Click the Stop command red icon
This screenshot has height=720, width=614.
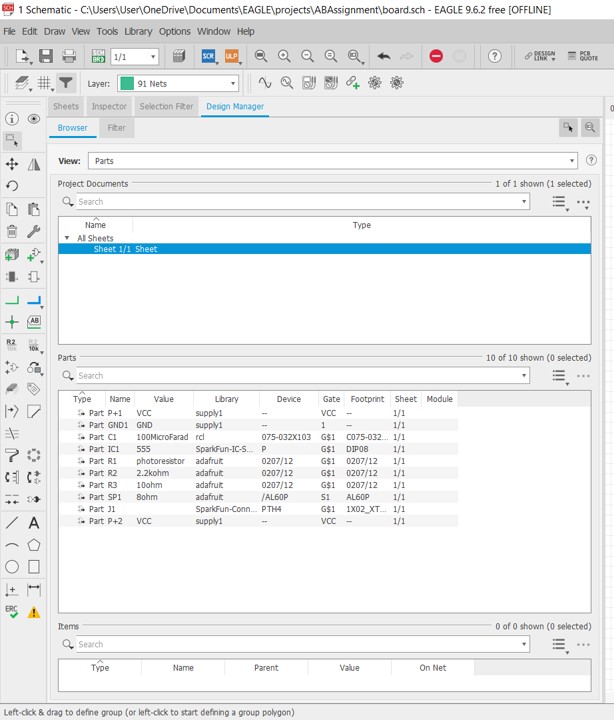click(436, 56)
